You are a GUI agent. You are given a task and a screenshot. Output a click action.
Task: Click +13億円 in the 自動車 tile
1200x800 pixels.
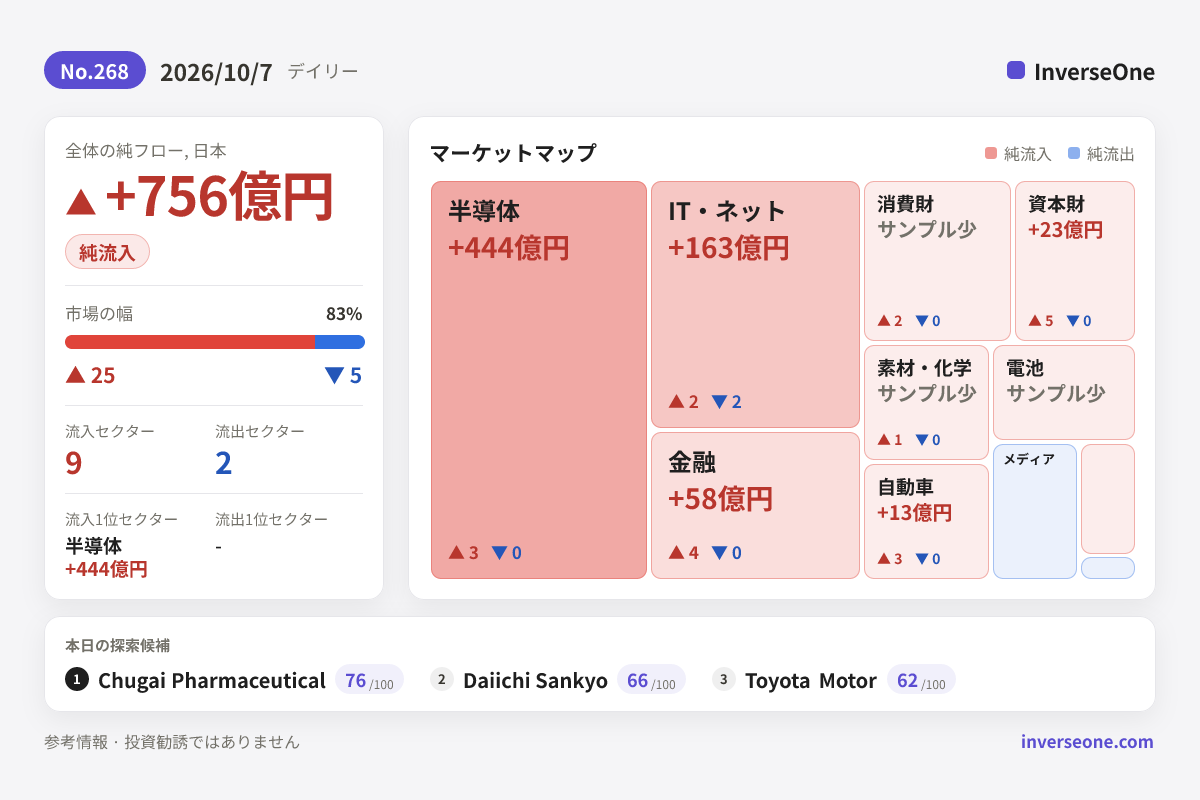click(914, 513)
